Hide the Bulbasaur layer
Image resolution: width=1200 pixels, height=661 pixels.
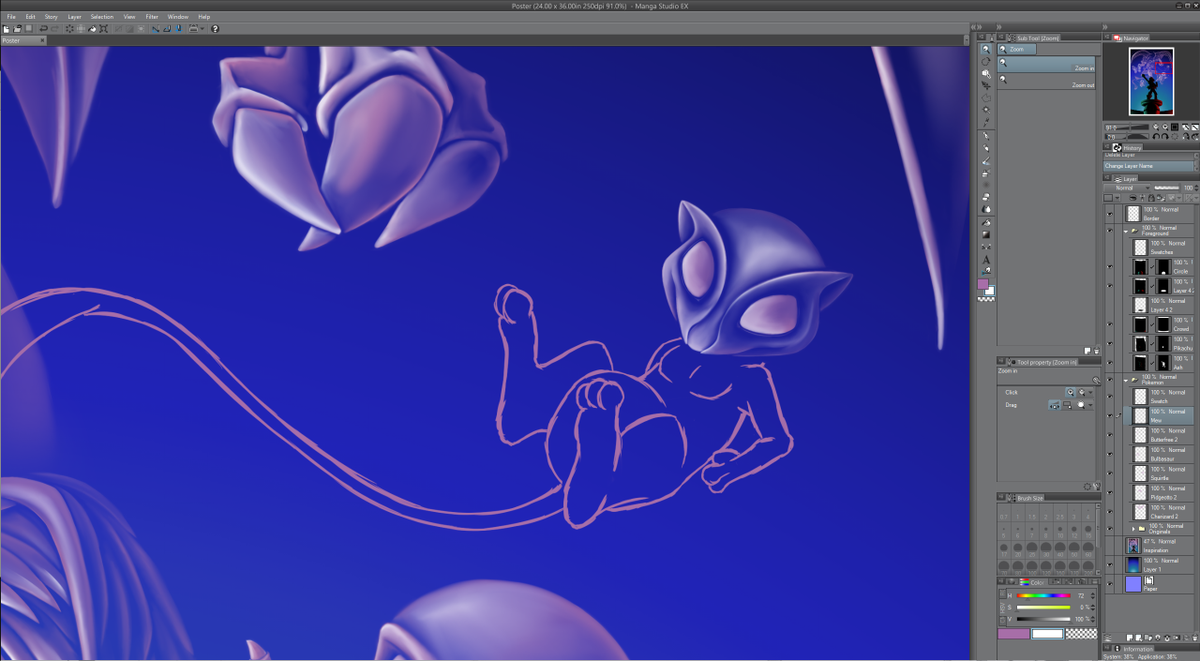1109,454
